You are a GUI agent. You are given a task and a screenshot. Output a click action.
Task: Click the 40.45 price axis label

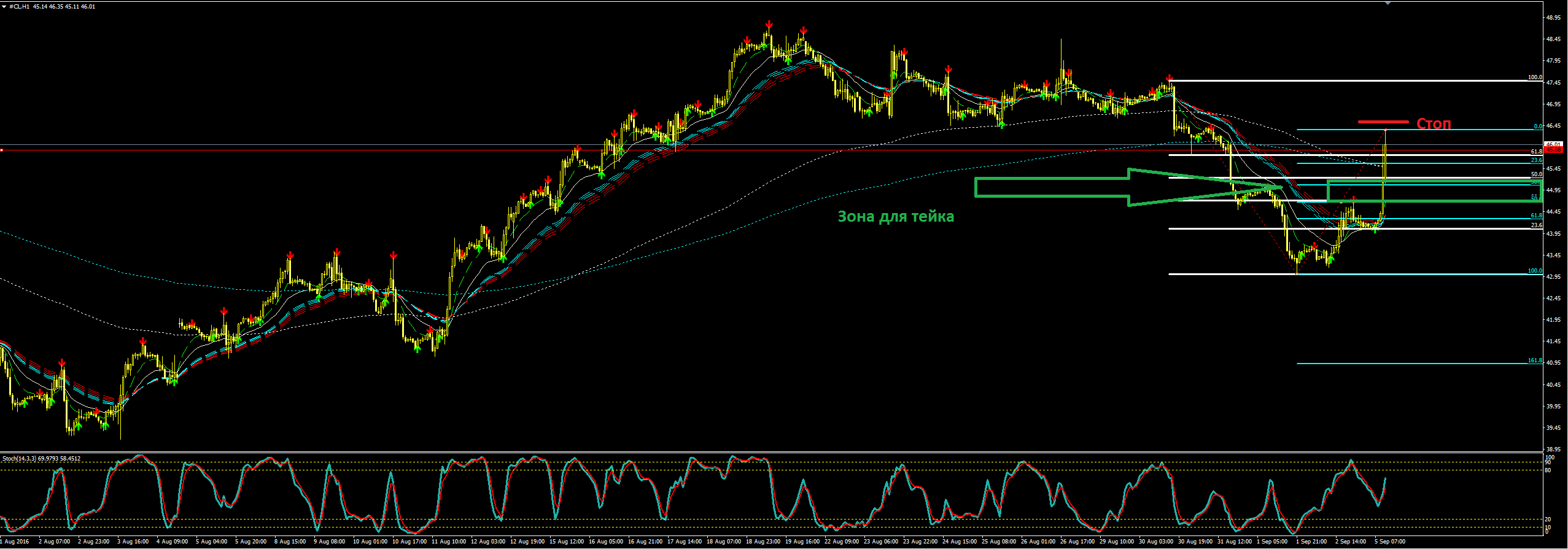tap(1554, 385)
